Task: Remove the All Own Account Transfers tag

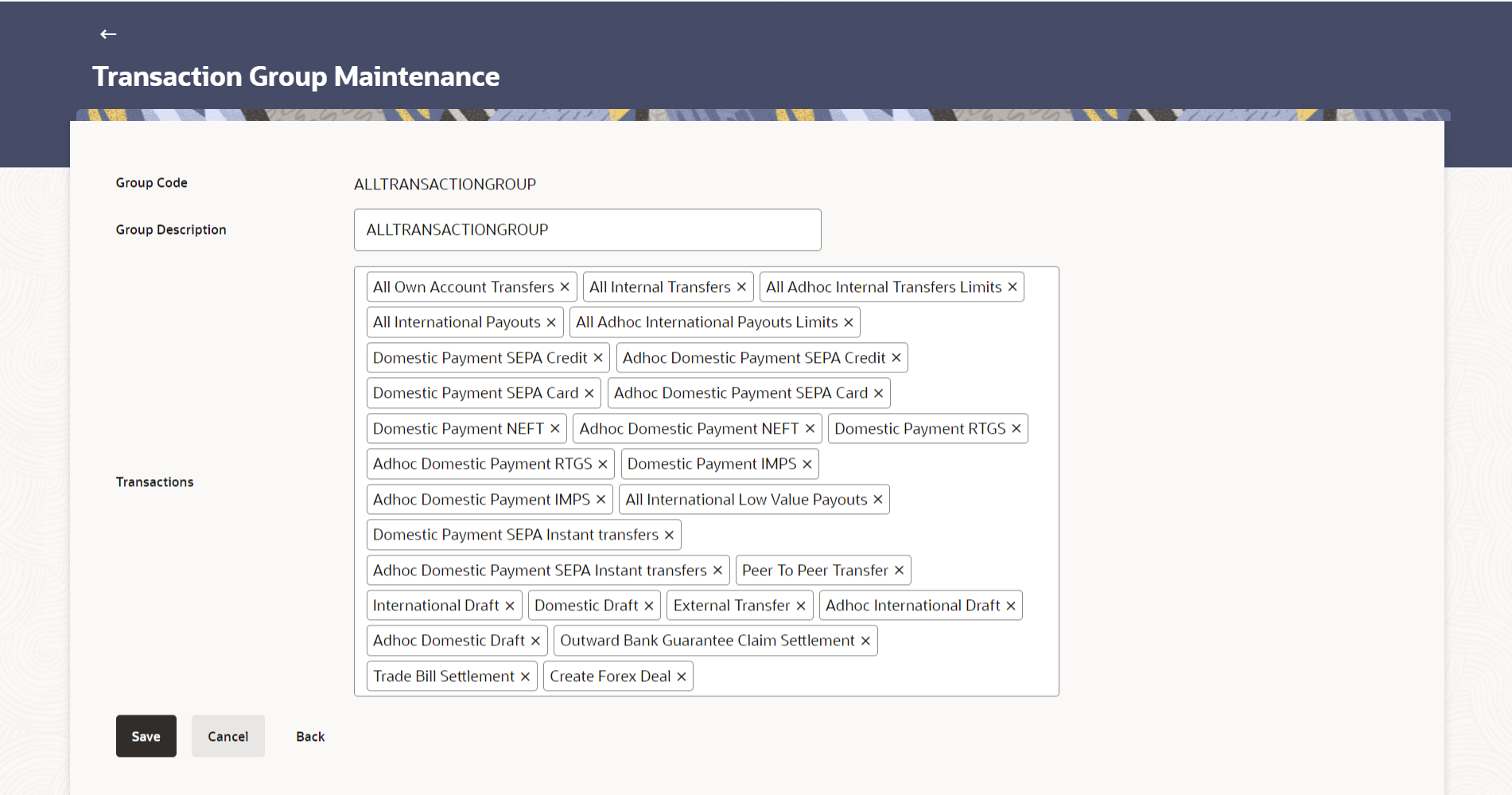Action: (565, 287)
